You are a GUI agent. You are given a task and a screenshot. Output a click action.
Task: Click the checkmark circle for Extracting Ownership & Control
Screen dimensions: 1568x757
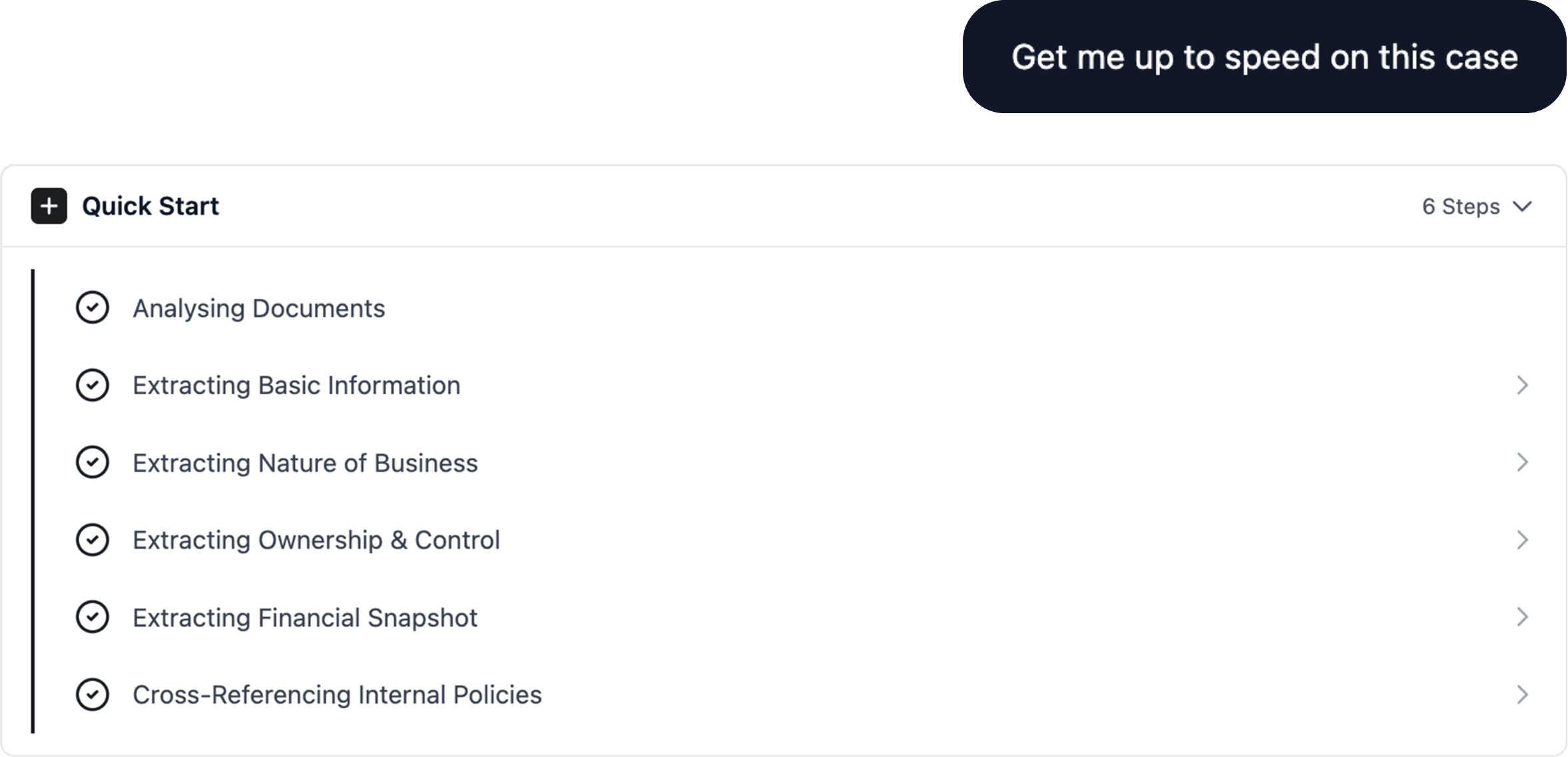[x=92, y=540]
